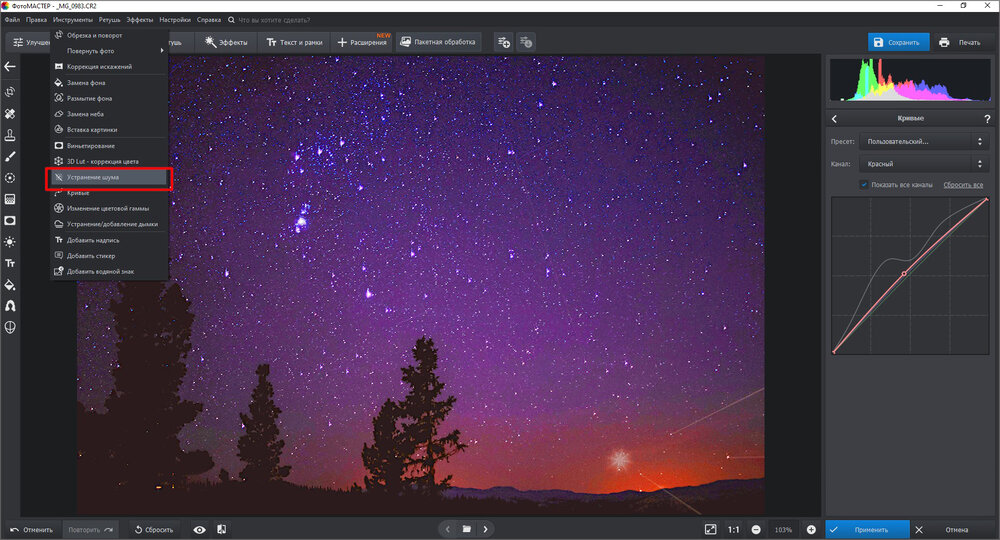
Task: Choose Замена неба from the menu
Action: [110, 114]
